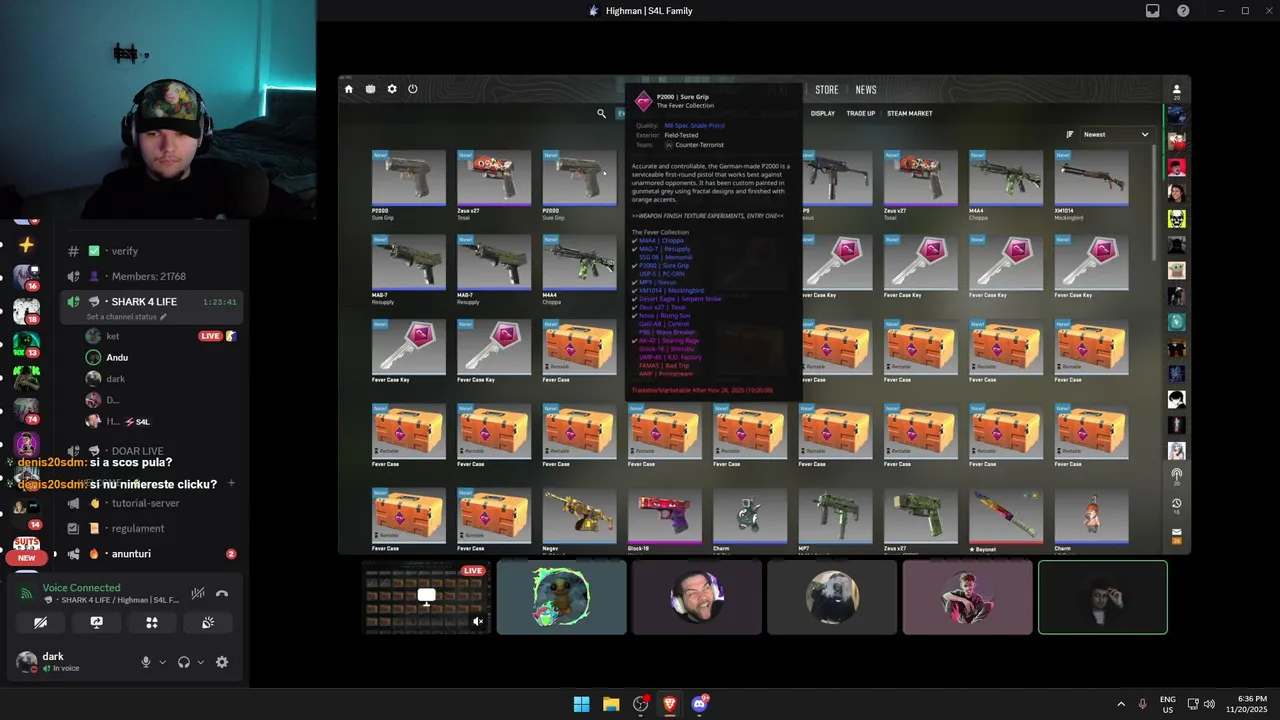Open the Discord activities launcher
This screenshot has width=1280, height=720.
point(152,622)
